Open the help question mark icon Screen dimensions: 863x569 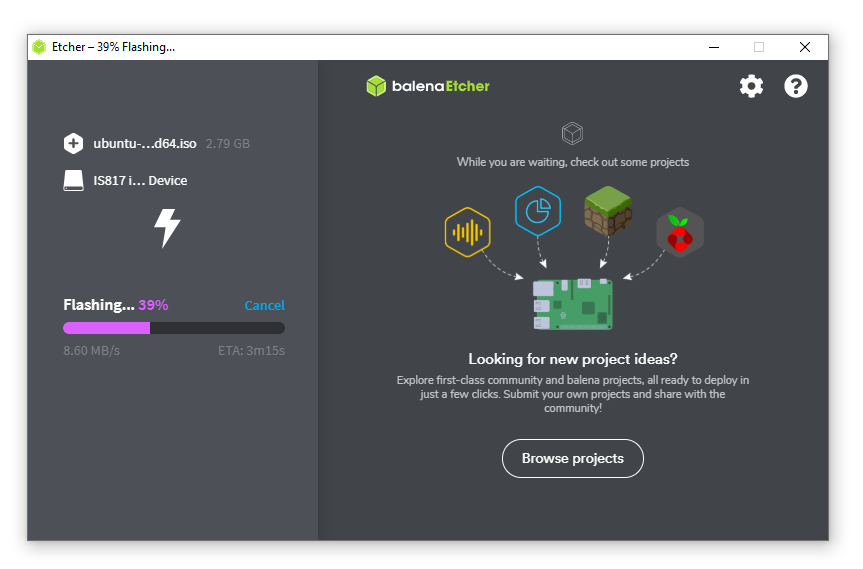pyautogui.click(x=795, y=86)
